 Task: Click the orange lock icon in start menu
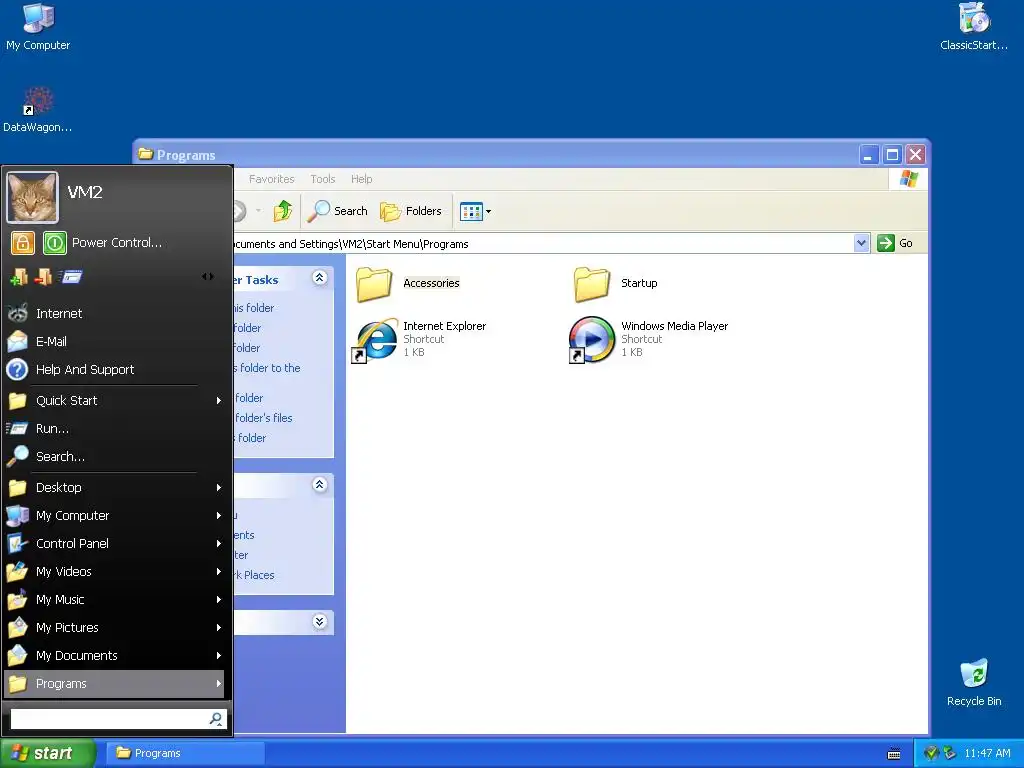22,243
